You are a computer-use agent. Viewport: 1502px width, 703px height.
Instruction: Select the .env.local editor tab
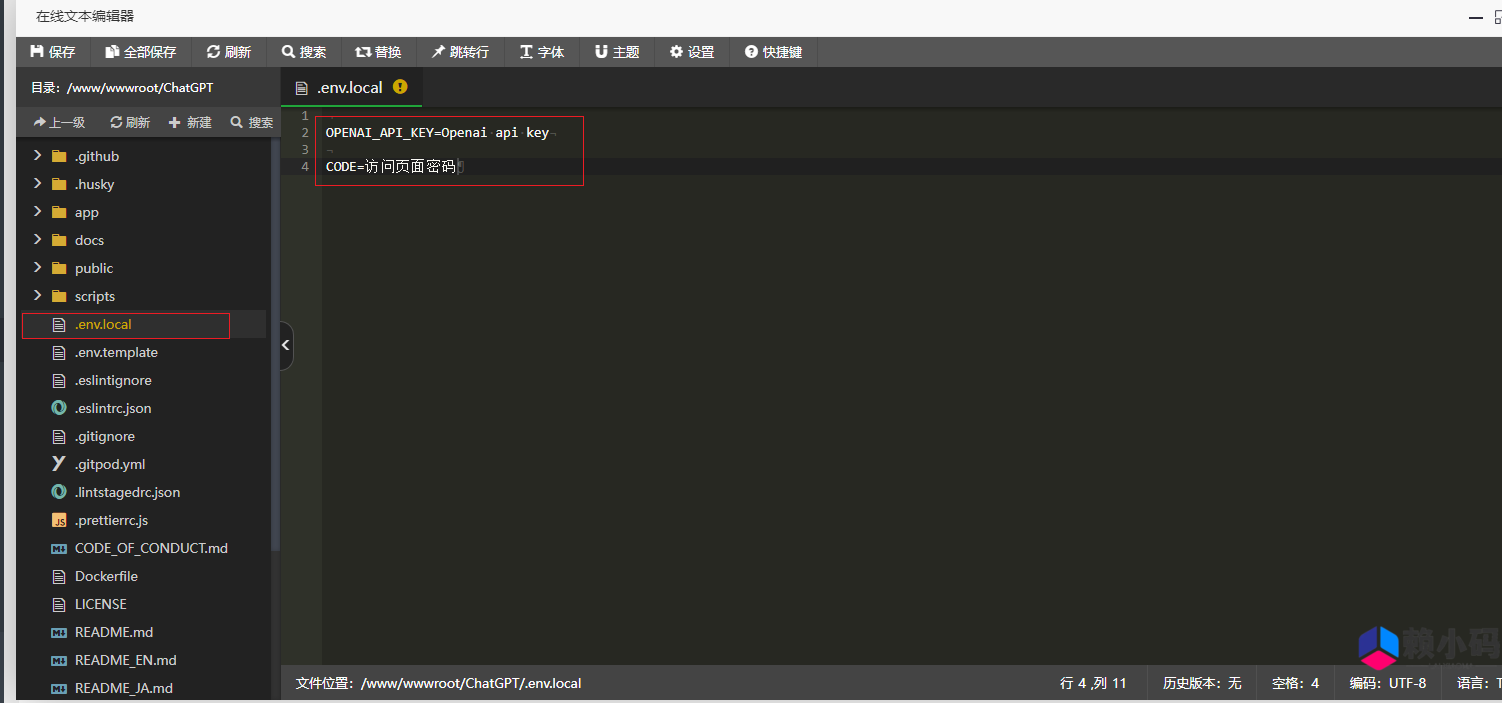pos(350,88)
